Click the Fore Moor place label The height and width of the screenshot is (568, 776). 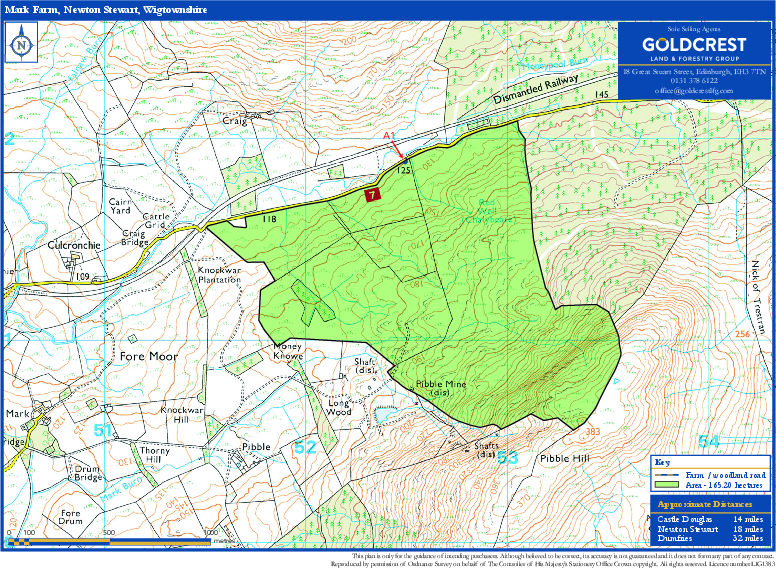click(x=147, y=355)
